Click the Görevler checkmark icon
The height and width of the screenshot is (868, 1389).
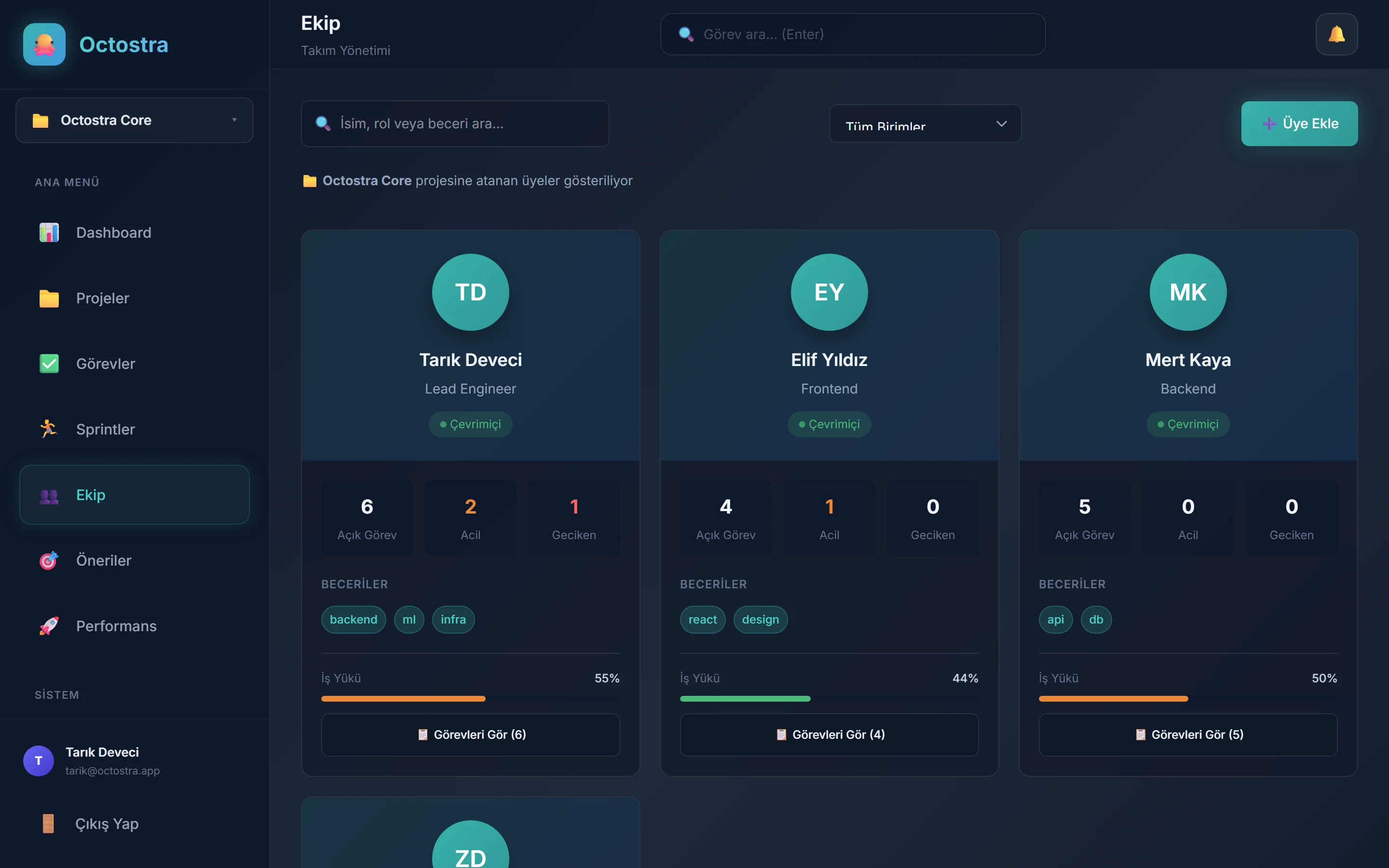[x=49, y=364]
